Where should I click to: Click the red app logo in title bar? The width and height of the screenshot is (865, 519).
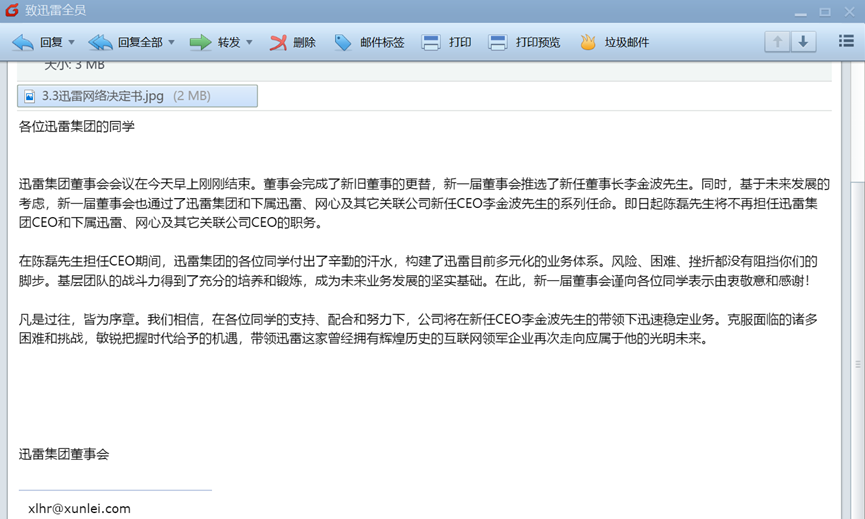pos(12,10)
